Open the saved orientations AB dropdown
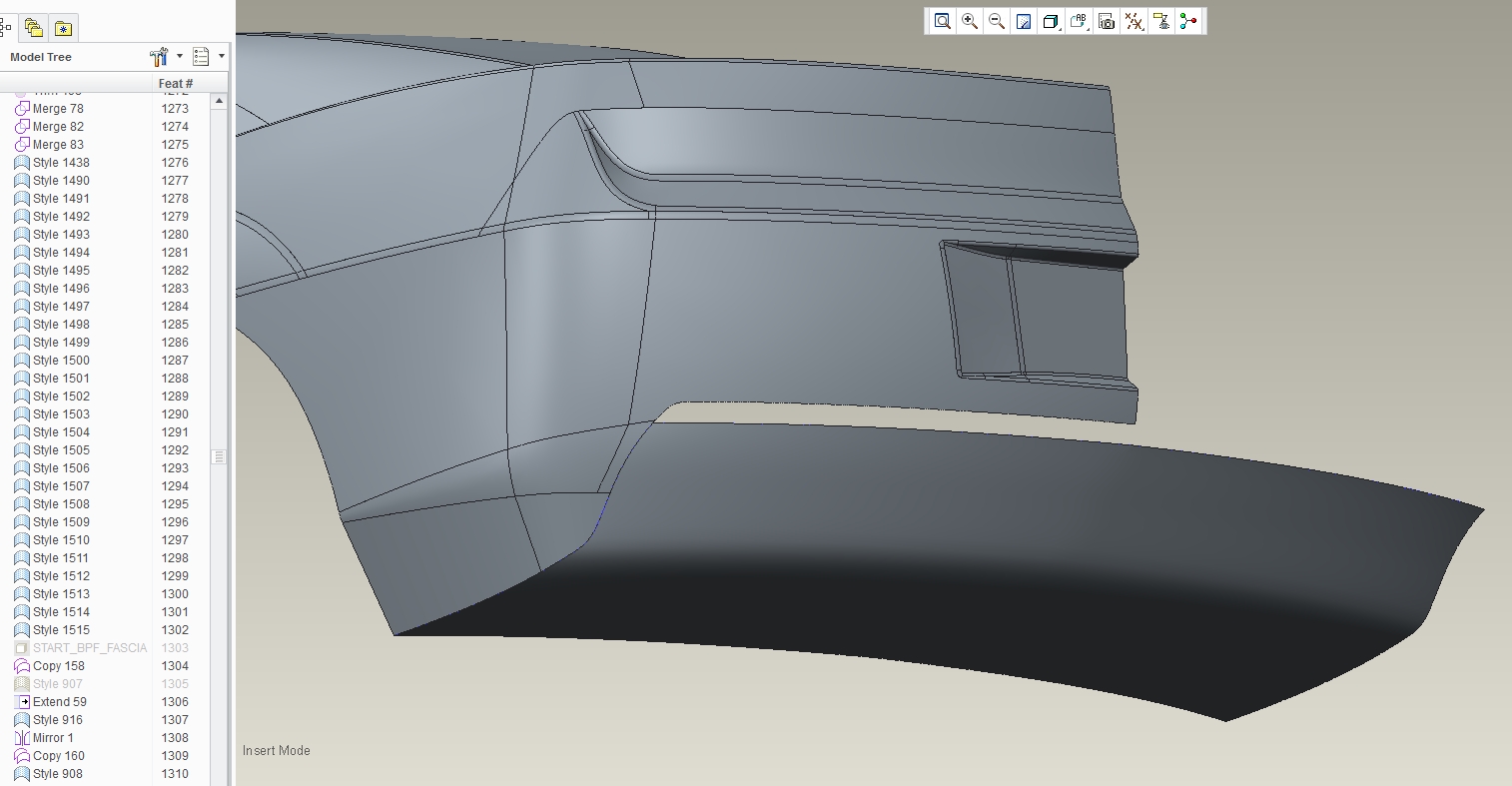The height and width of the screenshot is (786, 1512). coord(1079,21)
